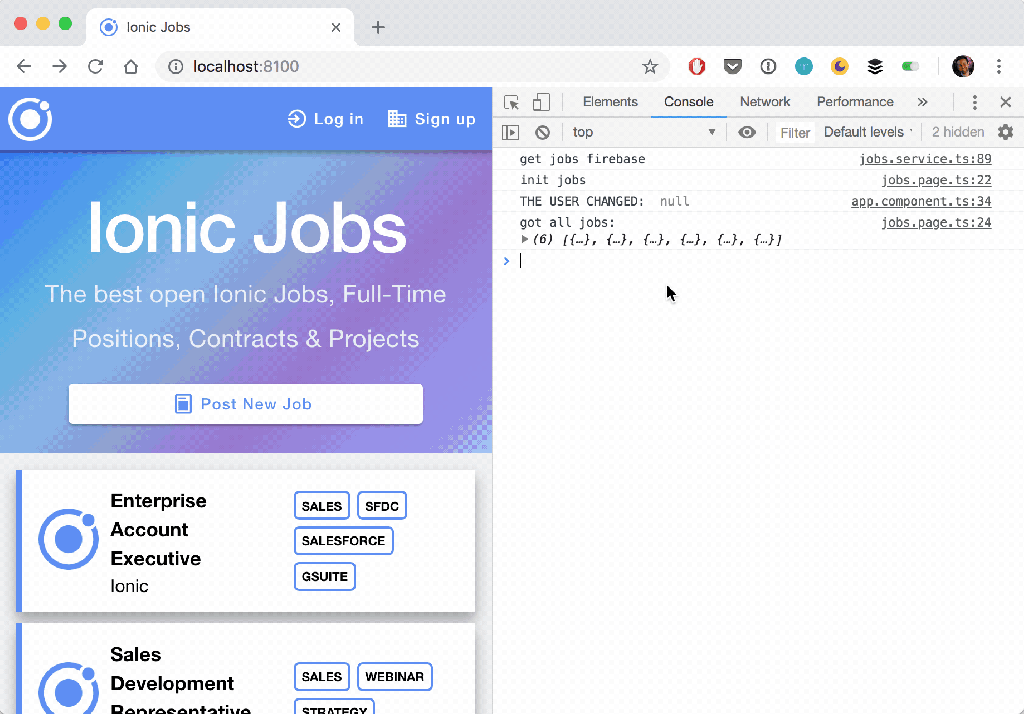Open source link app.component.ts:34
Image resolution: width=1024 pixels, height=714 pixels.
tap(921, 201)
